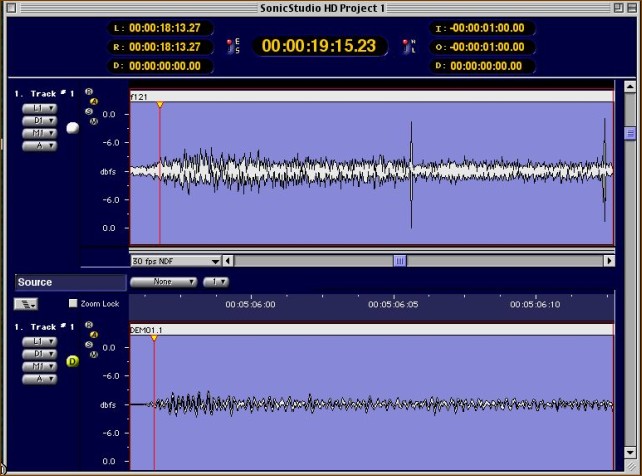Open the 30 fps NDF frame rate dropdown
The height and width of the screenshot is (476, 642).
[x=176, y=261]
